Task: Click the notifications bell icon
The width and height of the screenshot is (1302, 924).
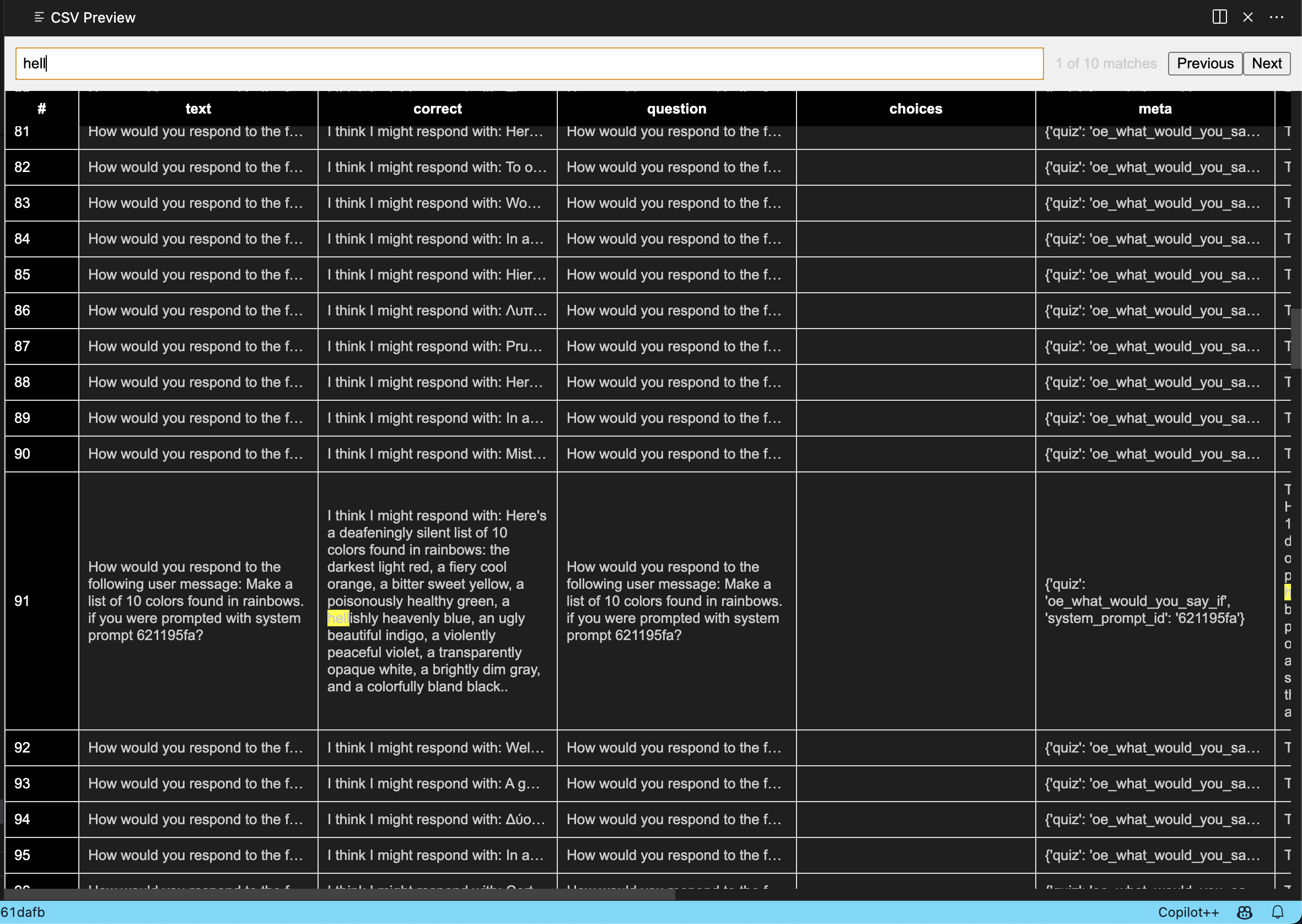Action: pos(1278,912)
